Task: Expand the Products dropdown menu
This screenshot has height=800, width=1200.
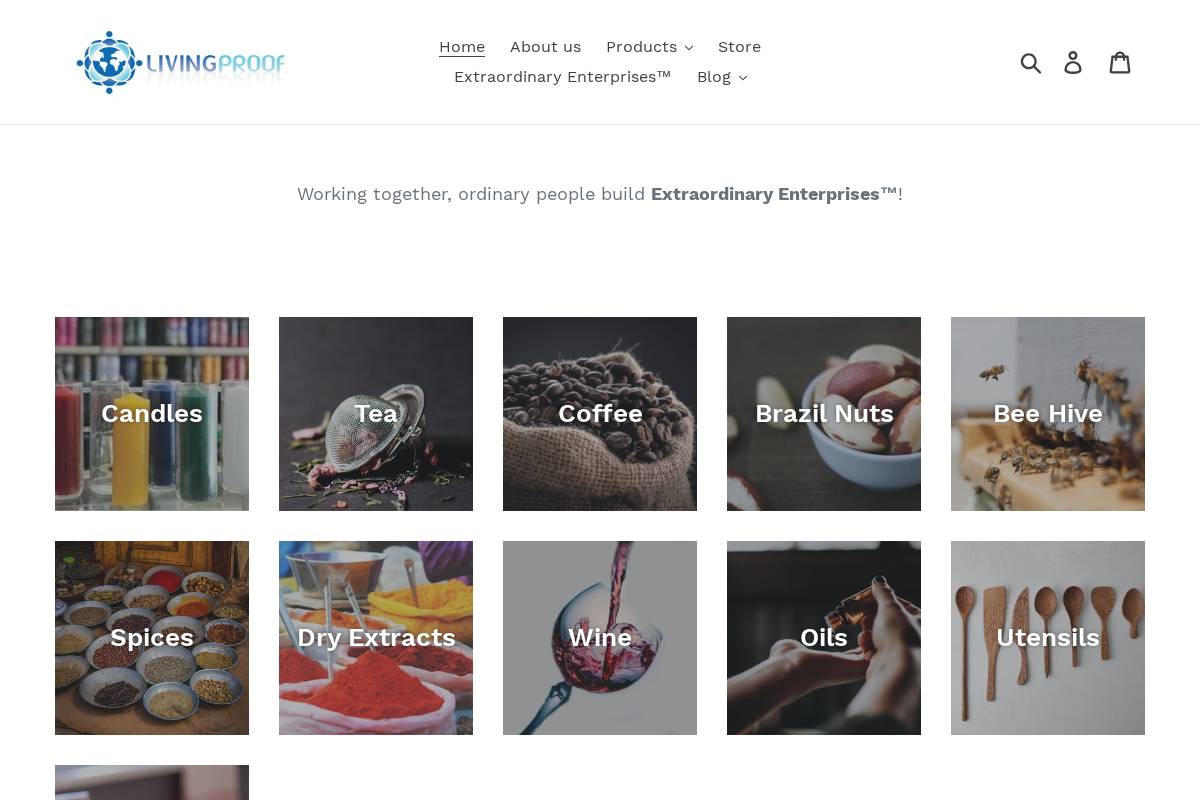Action: (649, 47)
